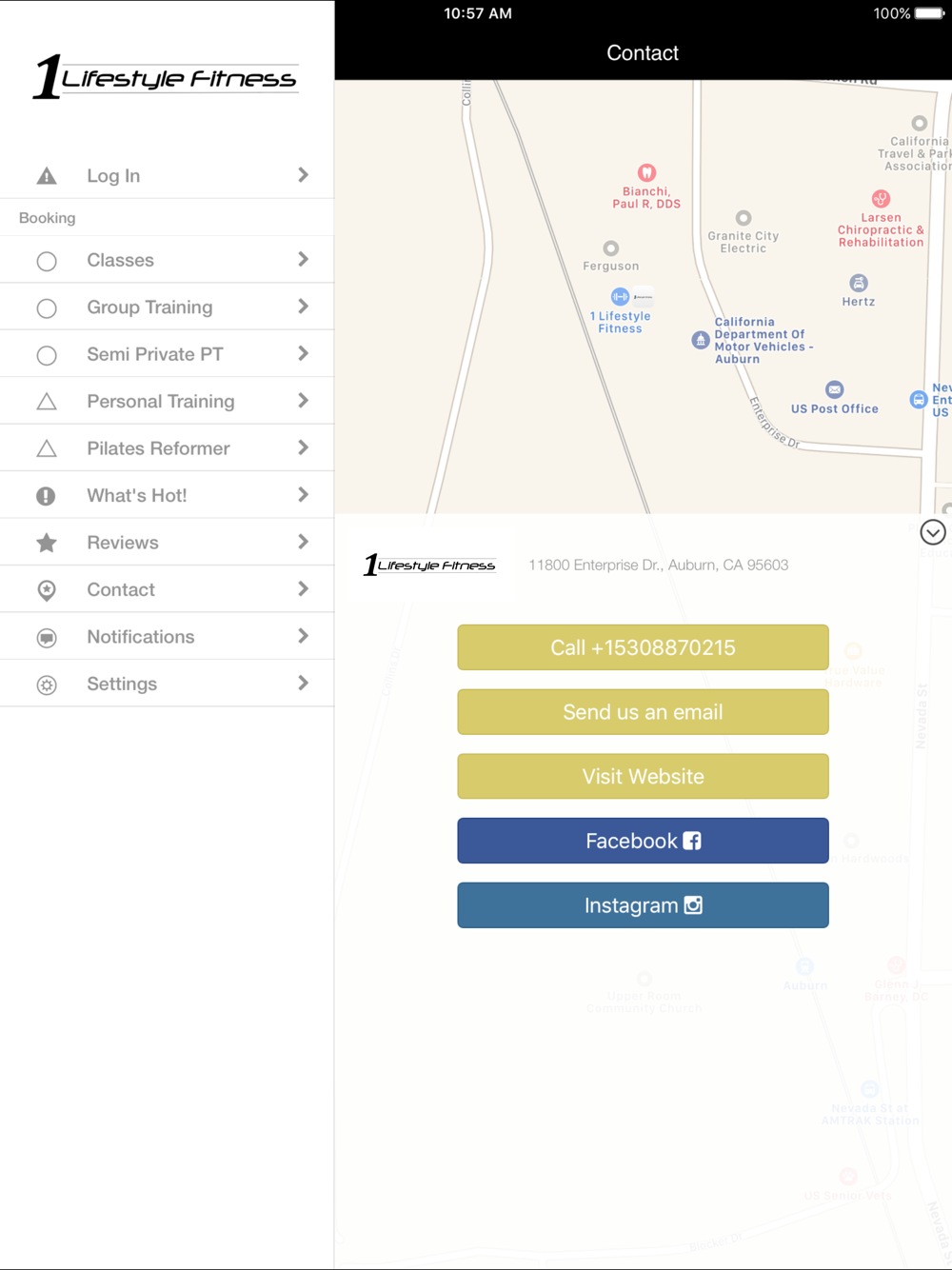Tap the Granite City Electric map marker
This screenshot has width=952, height=1270.
tap(744, 218)
